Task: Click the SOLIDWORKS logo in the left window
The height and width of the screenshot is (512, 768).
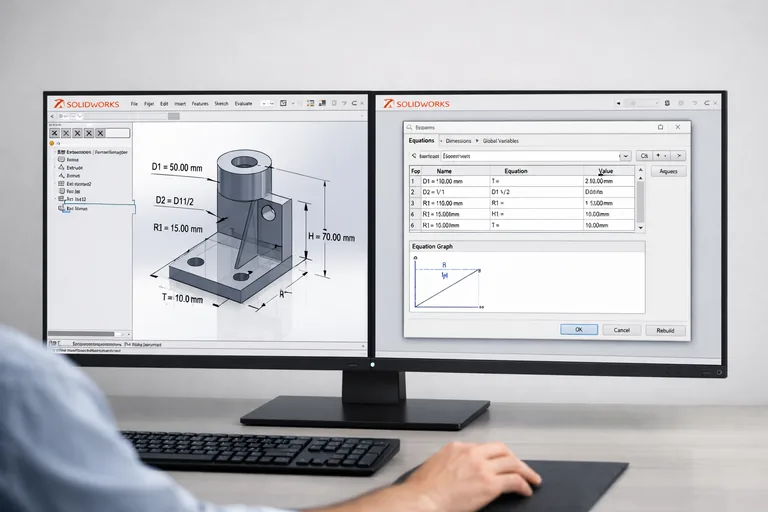Action: [x=87, y=104]
